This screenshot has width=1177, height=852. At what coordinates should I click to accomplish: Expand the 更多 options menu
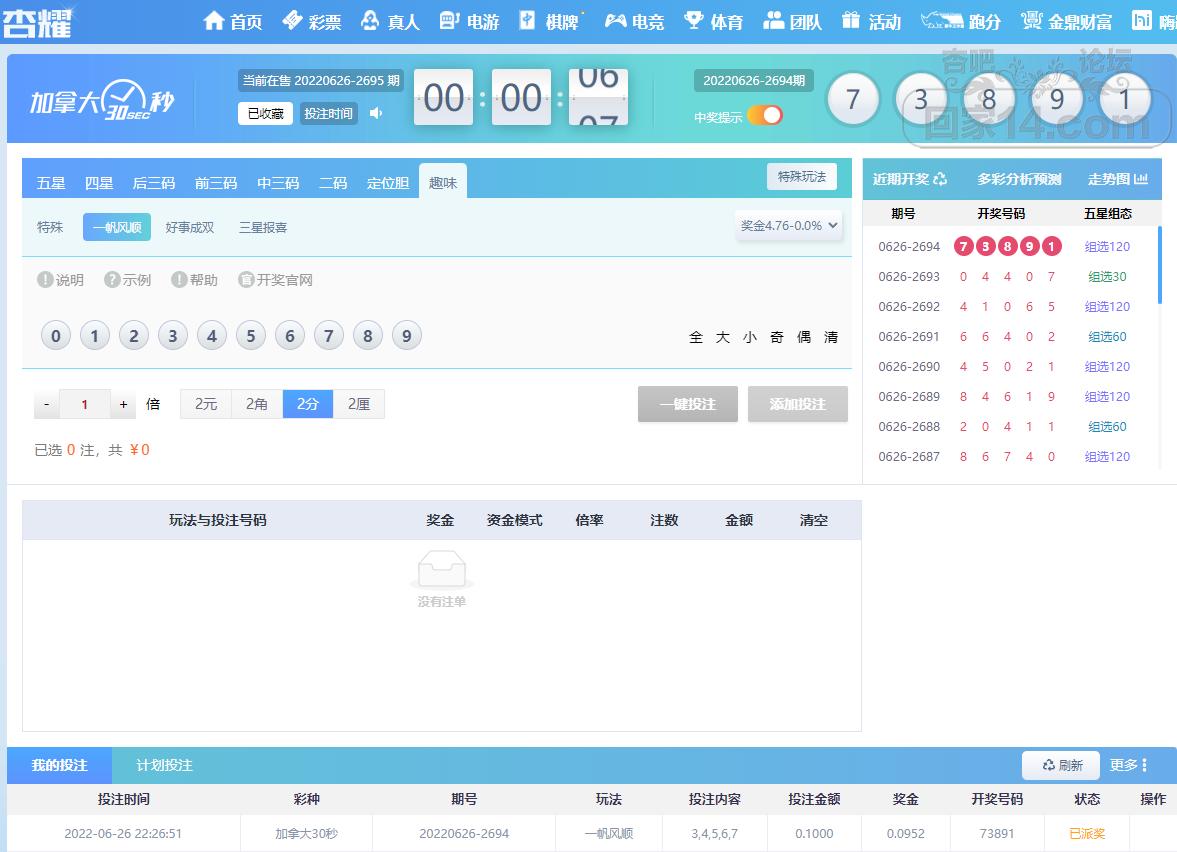[x=1129, y=765]
